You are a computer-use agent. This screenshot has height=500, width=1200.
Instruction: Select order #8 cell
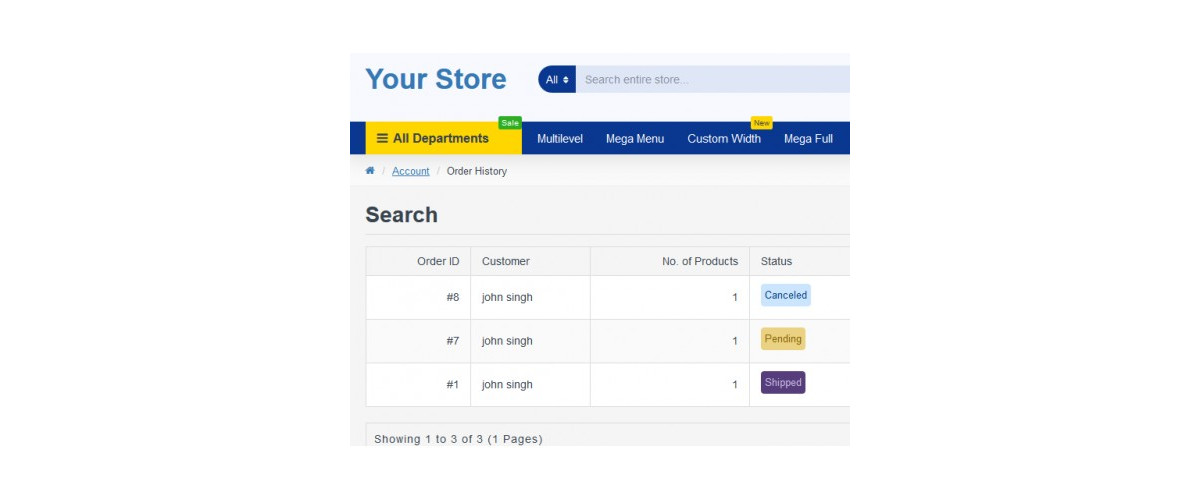click(418, 297)
